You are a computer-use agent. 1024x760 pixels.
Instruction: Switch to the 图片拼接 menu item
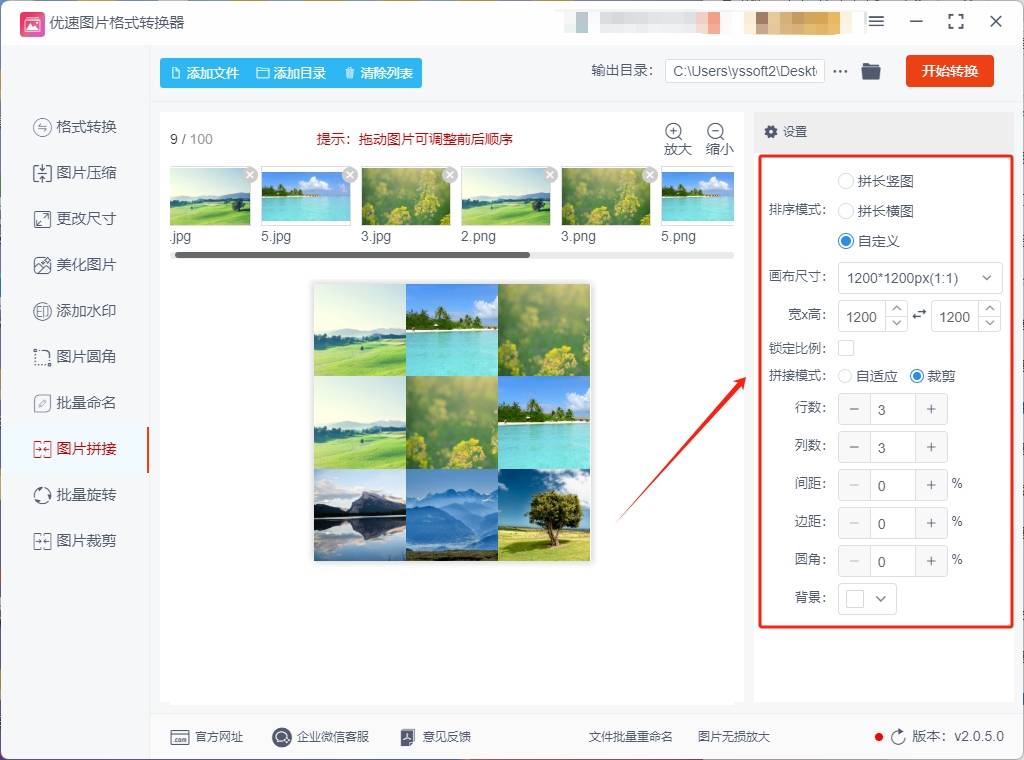pyautogui.click(x=85, y=449)
